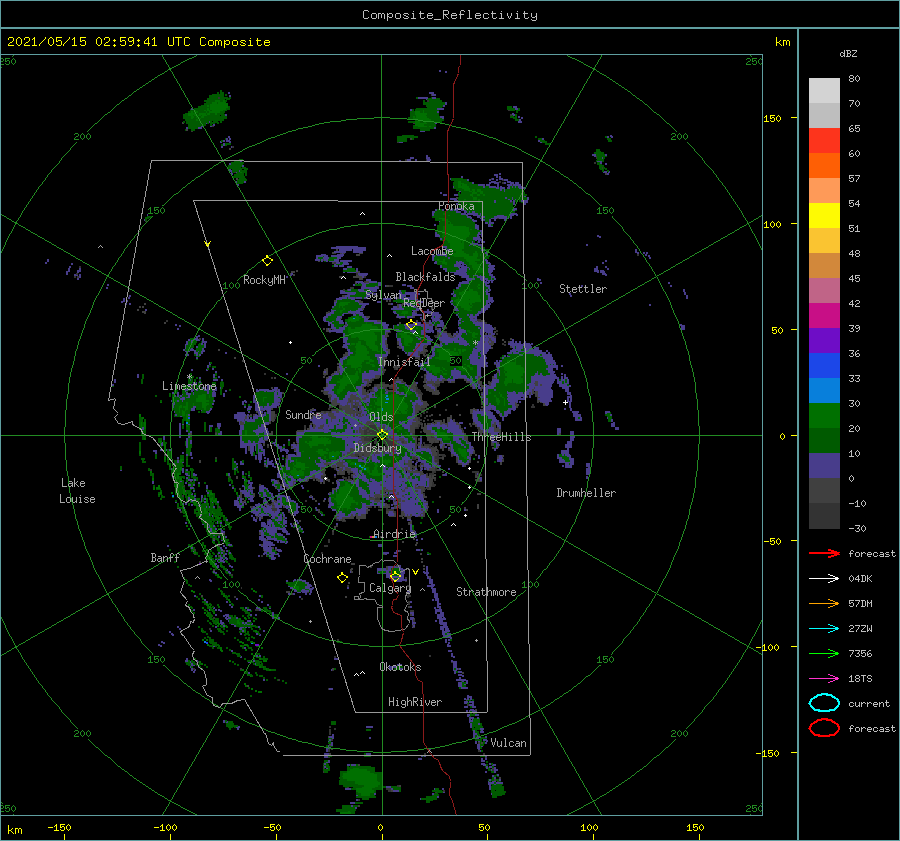Click the Olds town label

(381, 417)
